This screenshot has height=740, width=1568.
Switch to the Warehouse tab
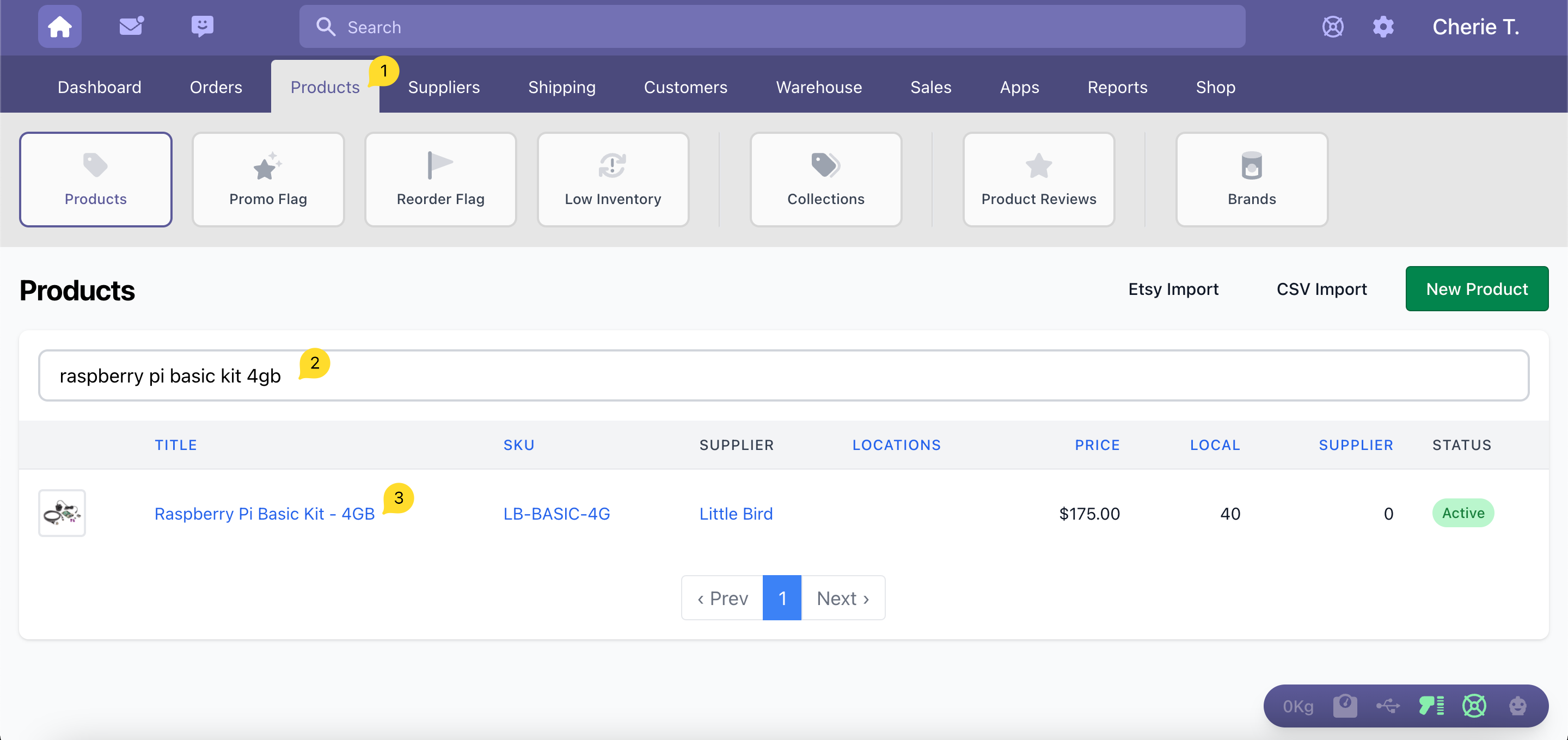pos(819,87)
